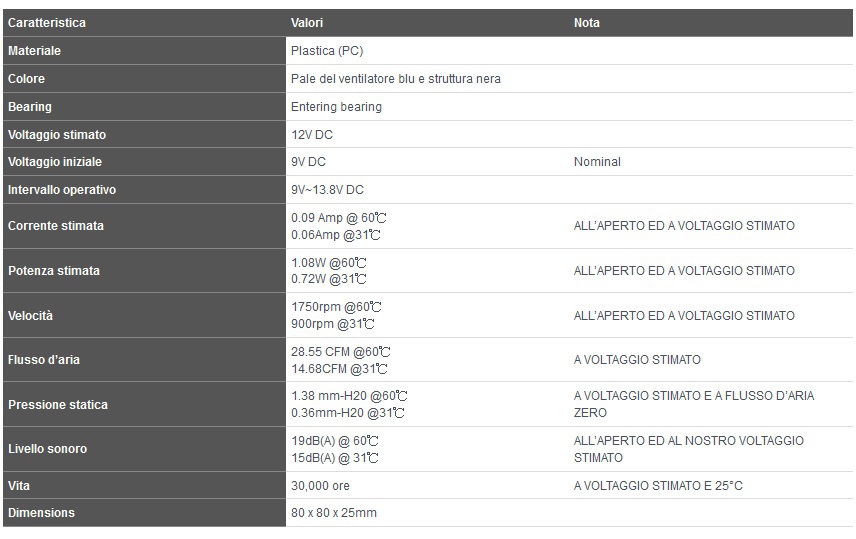Click the A VOLTAGGIO STIMATO E 25°C note

pos(658,485)
